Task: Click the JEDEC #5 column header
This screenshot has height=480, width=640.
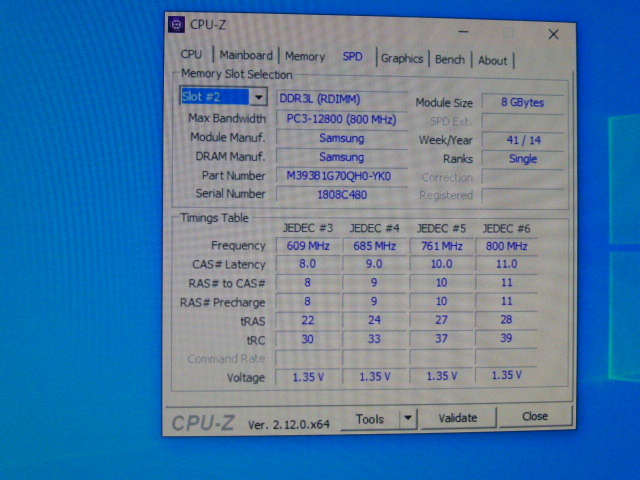Action: (441, 229)
